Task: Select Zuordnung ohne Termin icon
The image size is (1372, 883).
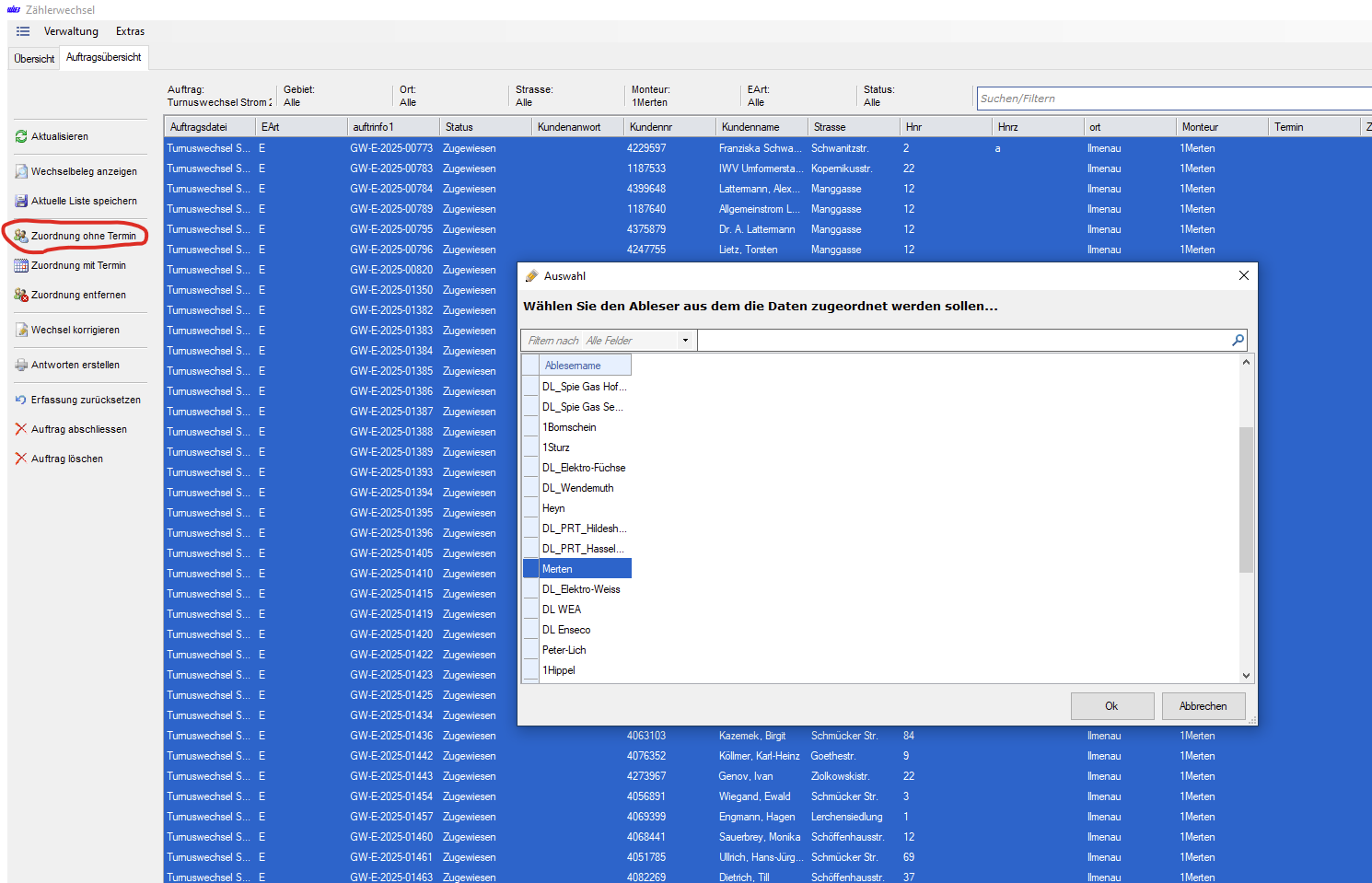Action: click(21, 236)
